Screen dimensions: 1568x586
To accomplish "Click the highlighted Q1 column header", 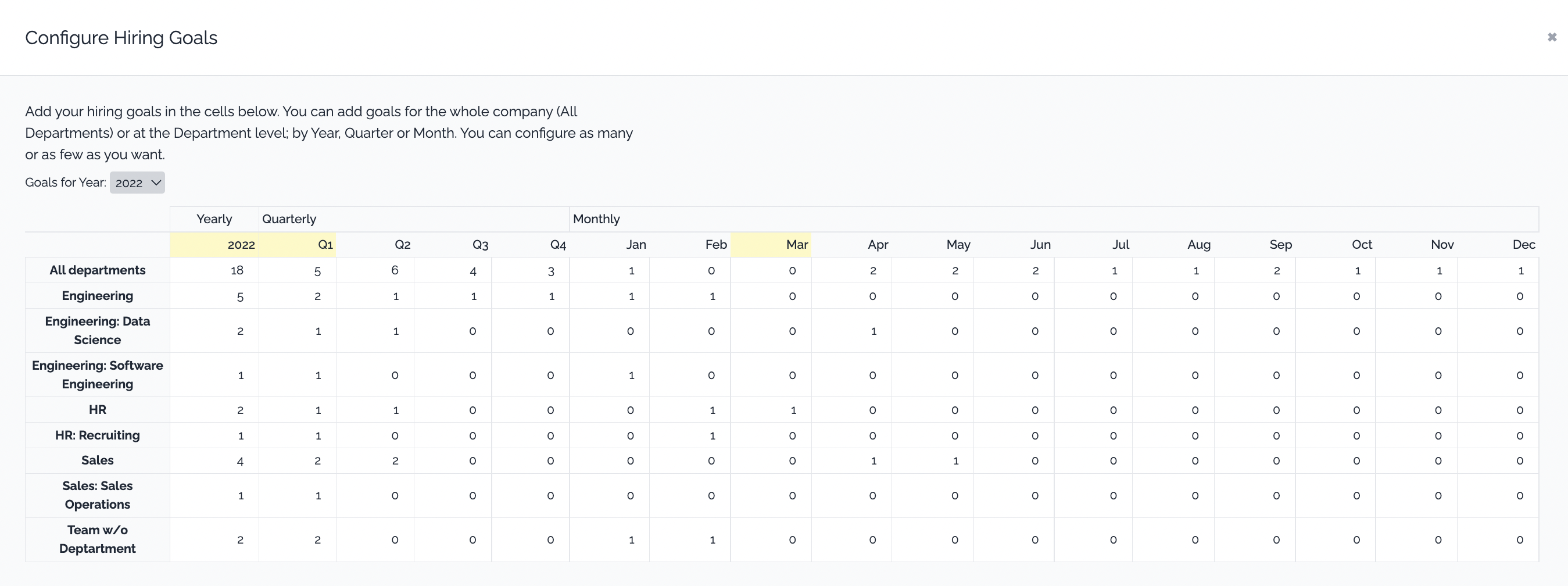I will [x=298, y=245].
